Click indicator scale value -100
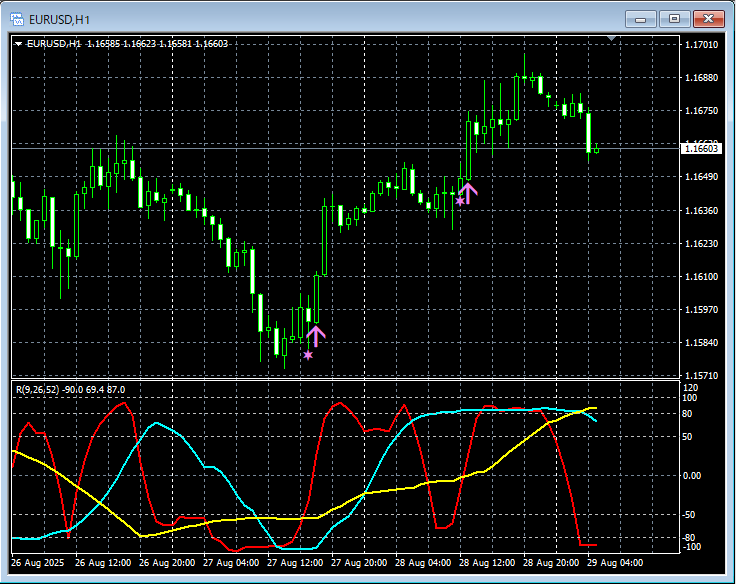 point(691,546)
